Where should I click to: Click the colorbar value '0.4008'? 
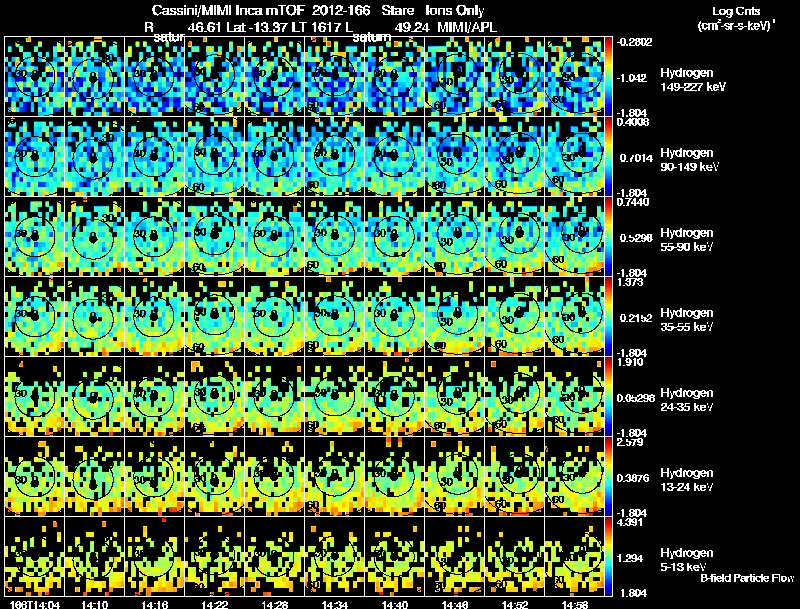click(x=633, y=122)
